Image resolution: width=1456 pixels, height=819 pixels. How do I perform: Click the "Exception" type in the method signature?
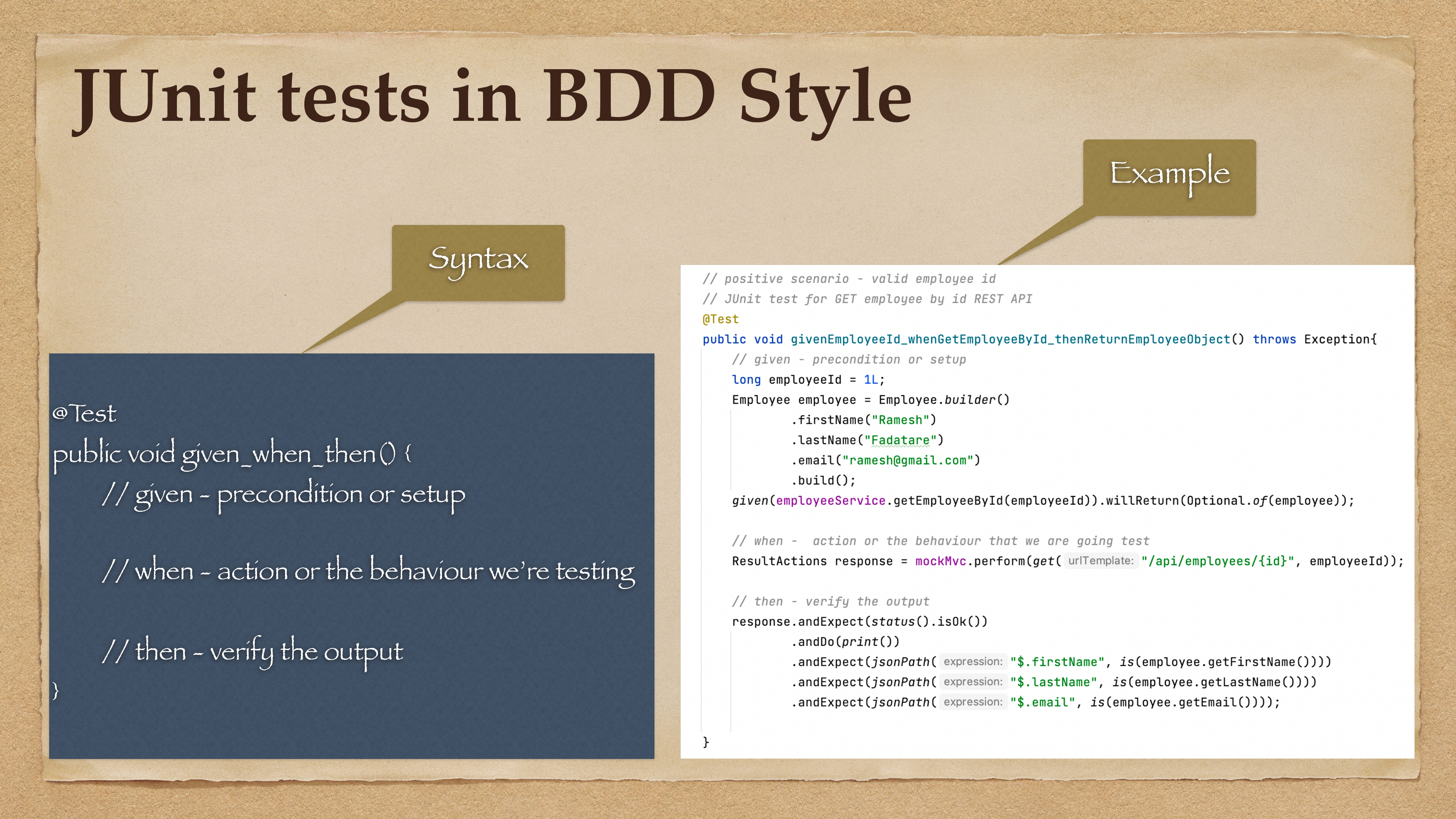tap(1337, 340)
